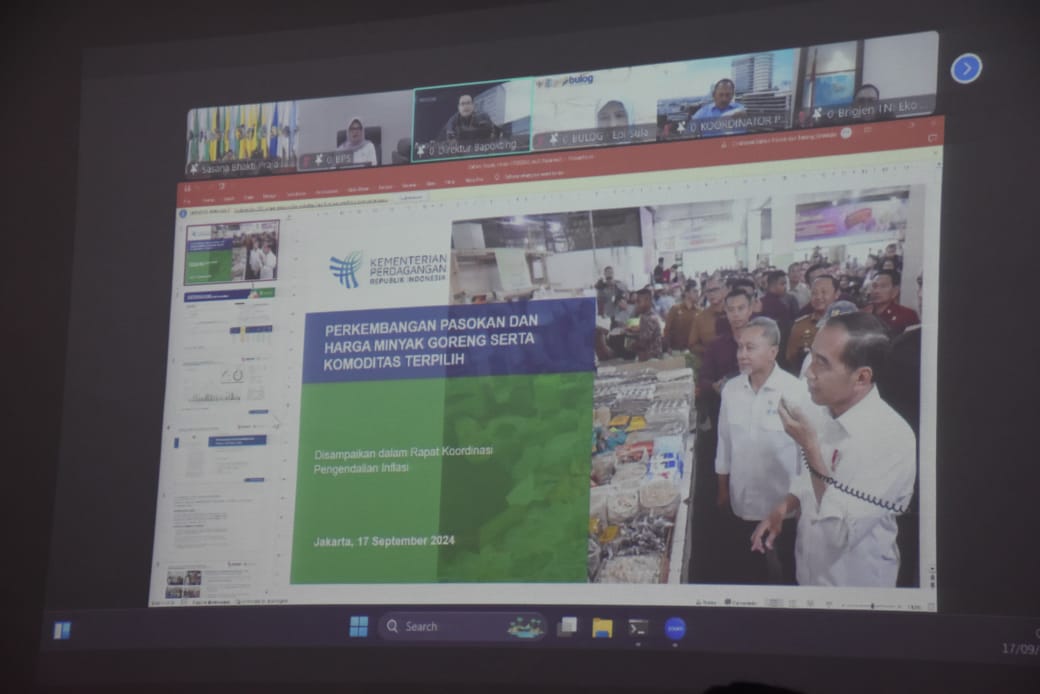Click the taskbar date in system tray
Image resolution: width=1040 pixels, height=694 pixels.
(1020, 649)
